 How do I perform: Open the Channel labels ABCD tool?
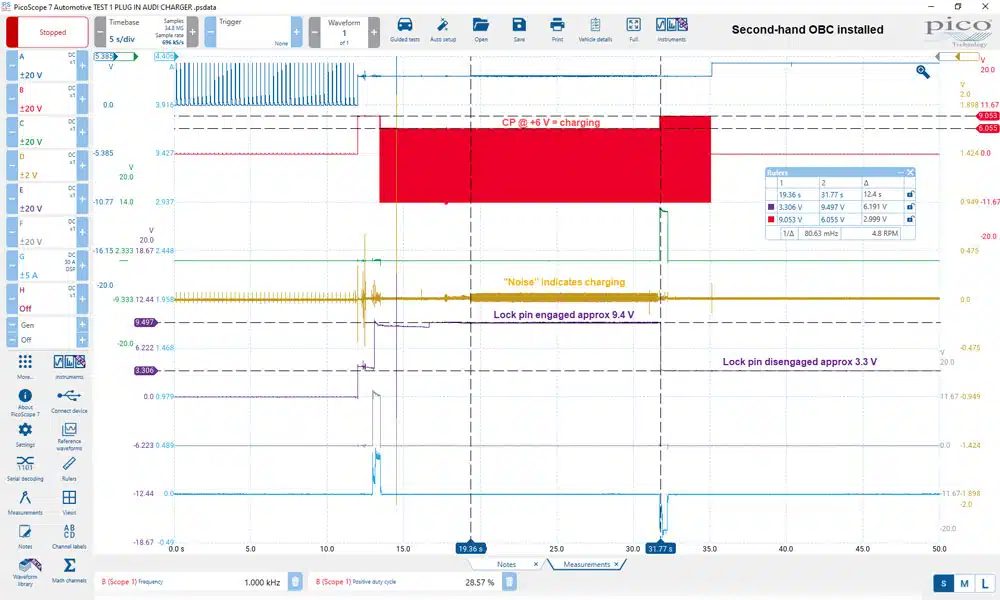tap(69, 536)
